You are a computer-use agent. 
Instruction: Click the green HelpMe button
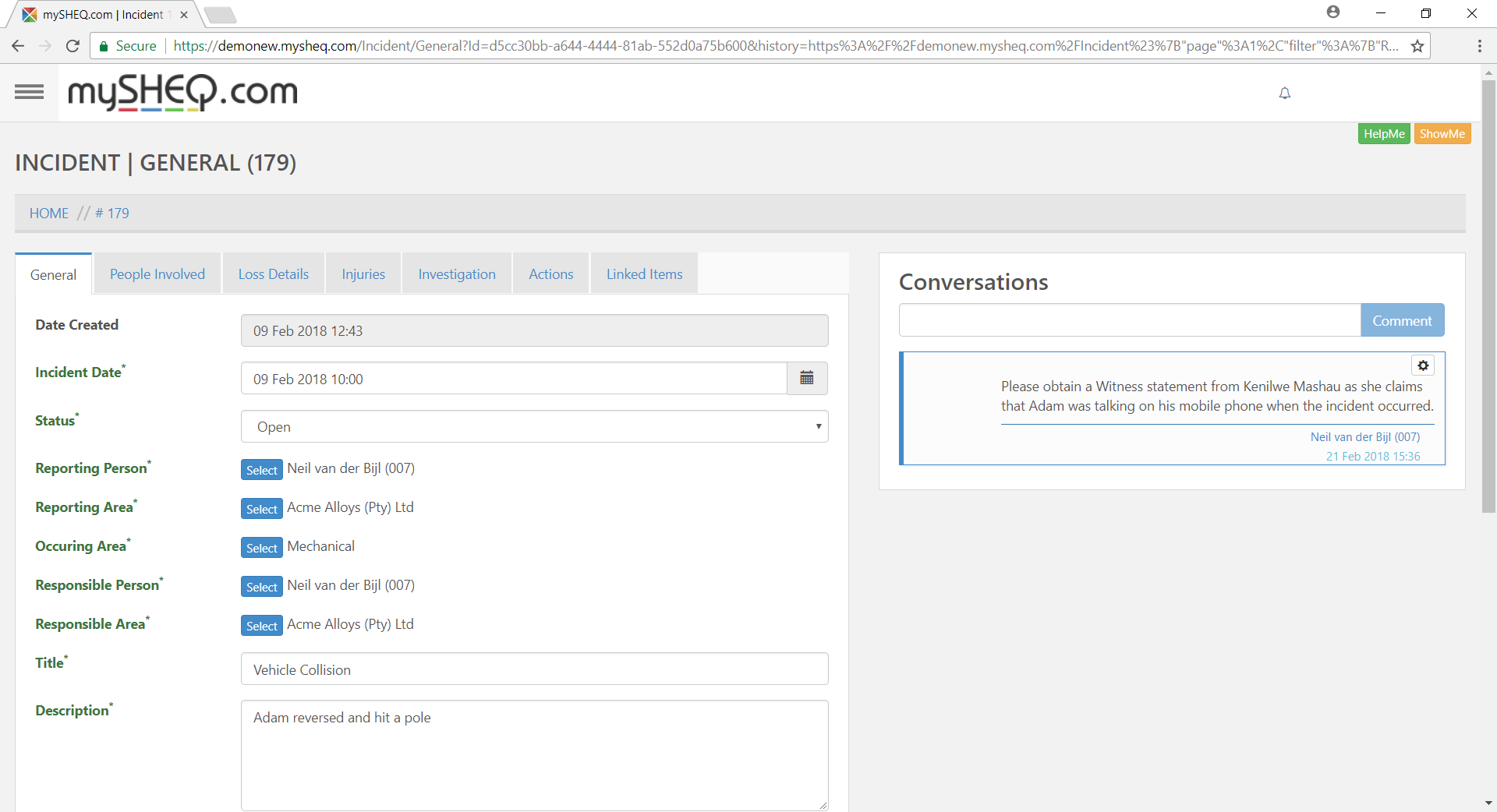click(1384, 134)
